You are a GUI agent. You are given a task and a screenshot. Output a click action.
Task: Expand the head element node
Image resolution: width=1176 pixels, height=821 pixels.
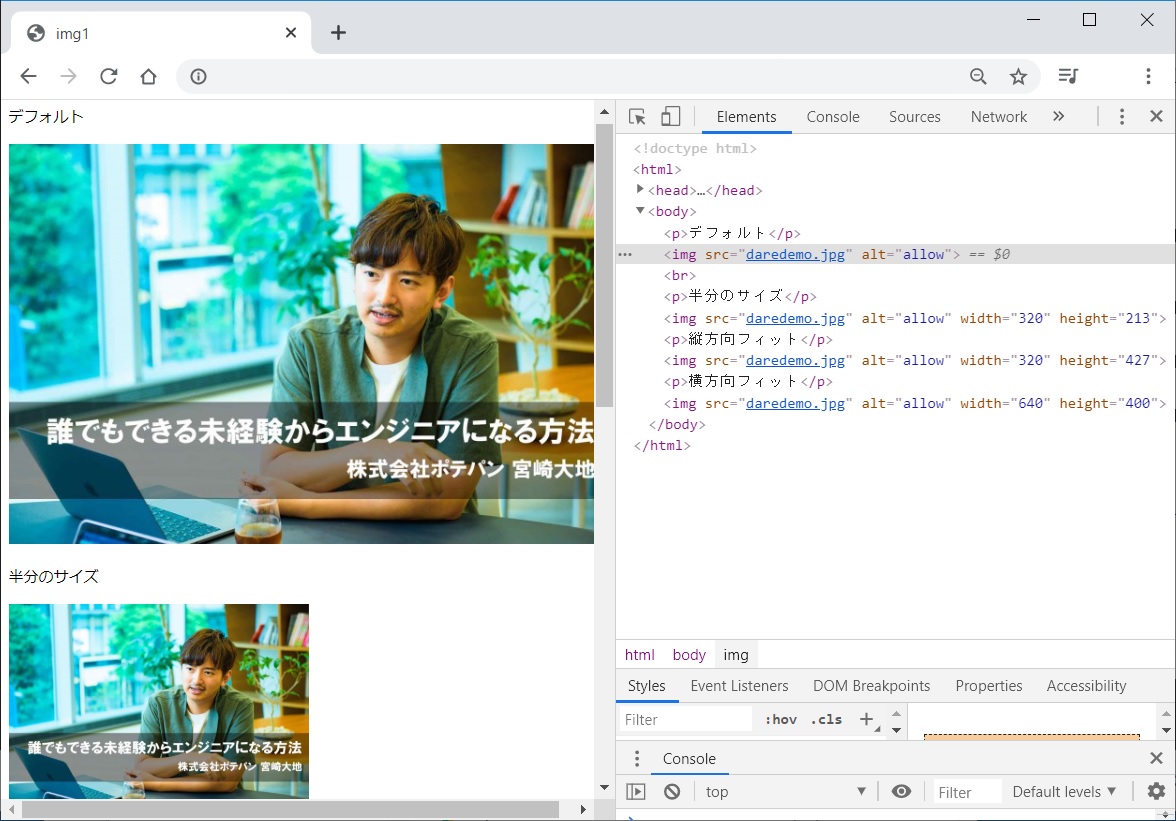[x=640, y=189]
